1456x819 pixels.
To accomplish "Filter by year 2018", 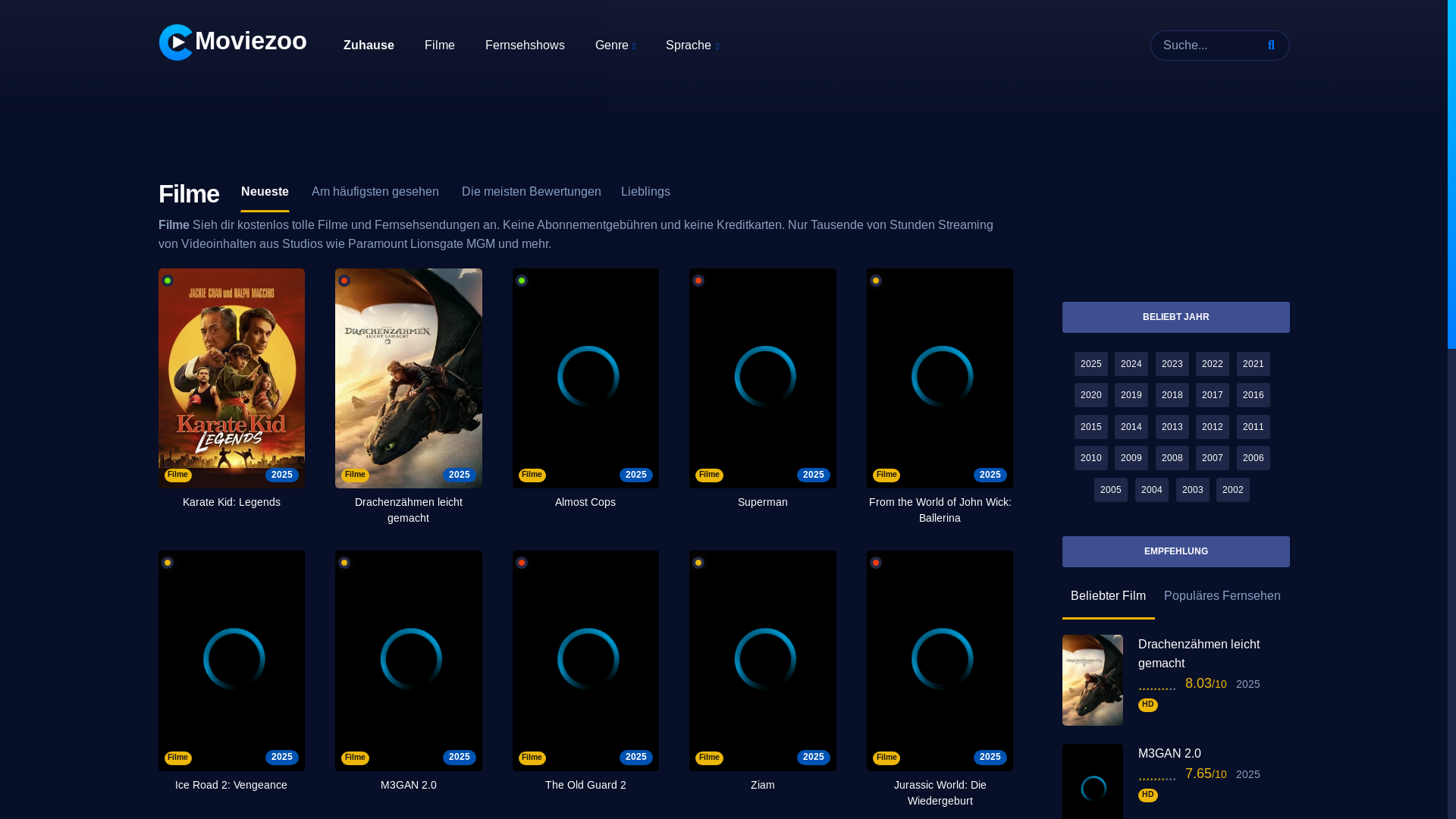I will (x=1172, y=395).
